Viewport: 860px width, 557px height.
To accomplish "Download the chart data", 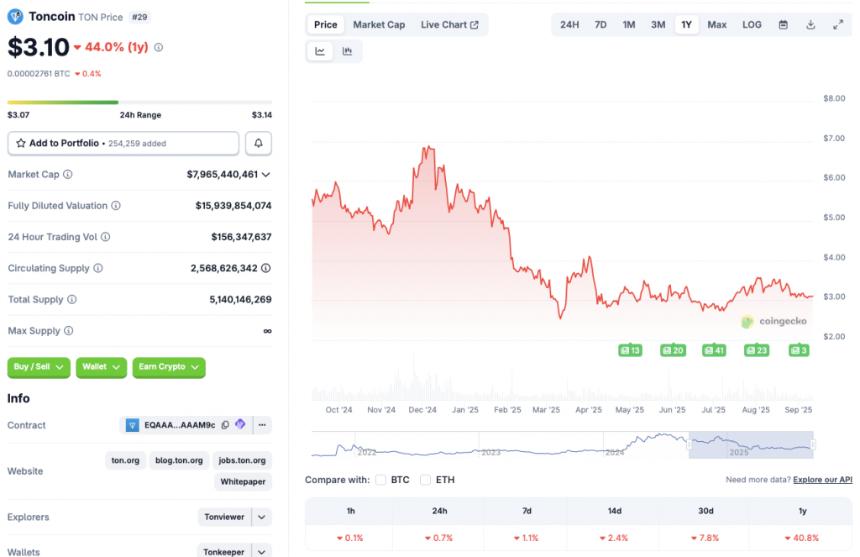I will pyautogui.click(x=811, y=24).
